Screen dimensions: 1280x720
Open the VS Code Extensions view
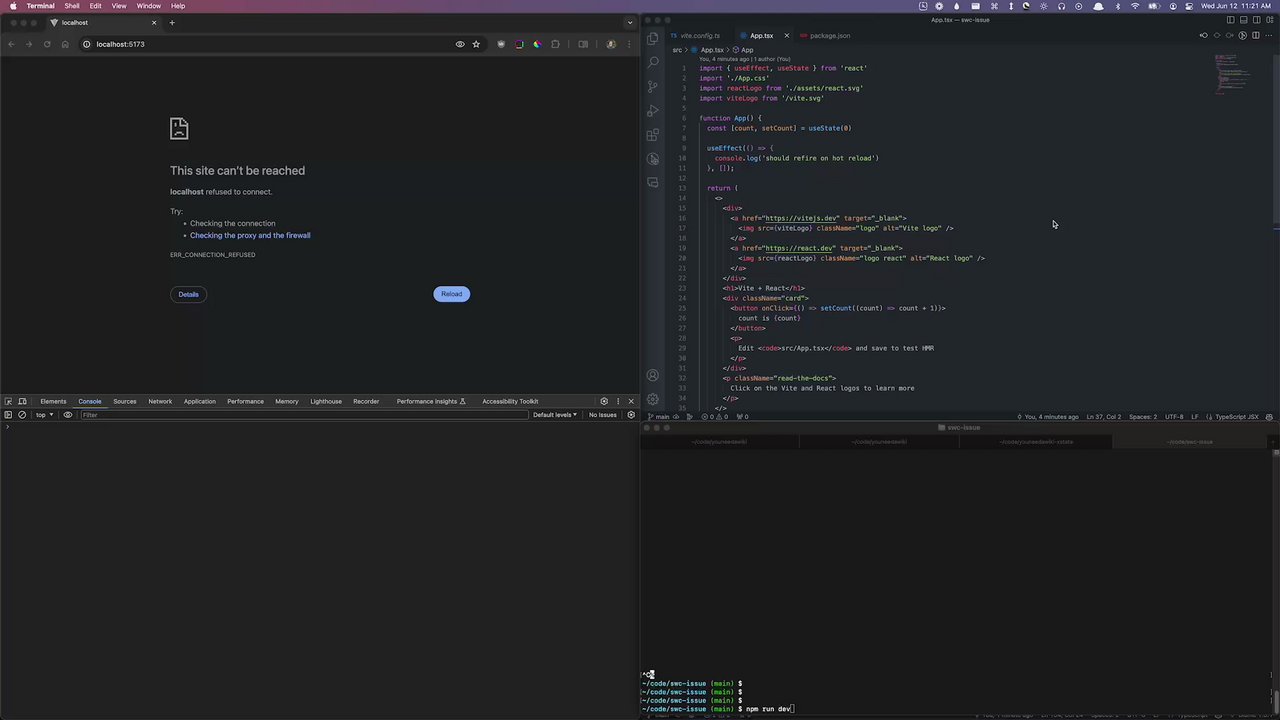click(x=653, y=134)
